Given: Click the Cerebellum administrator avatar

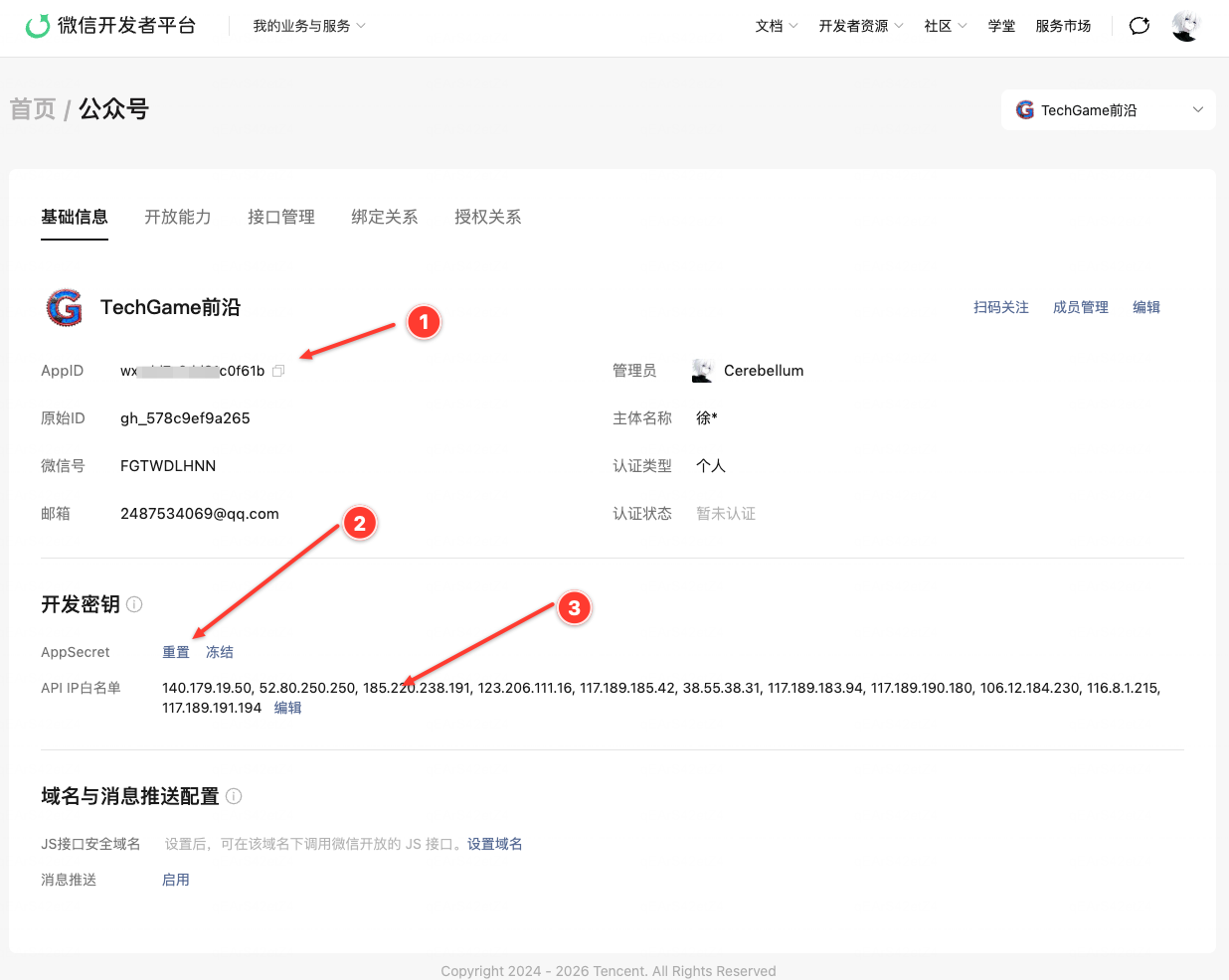Looking at the screenshot, I should [x=703, y=371].
